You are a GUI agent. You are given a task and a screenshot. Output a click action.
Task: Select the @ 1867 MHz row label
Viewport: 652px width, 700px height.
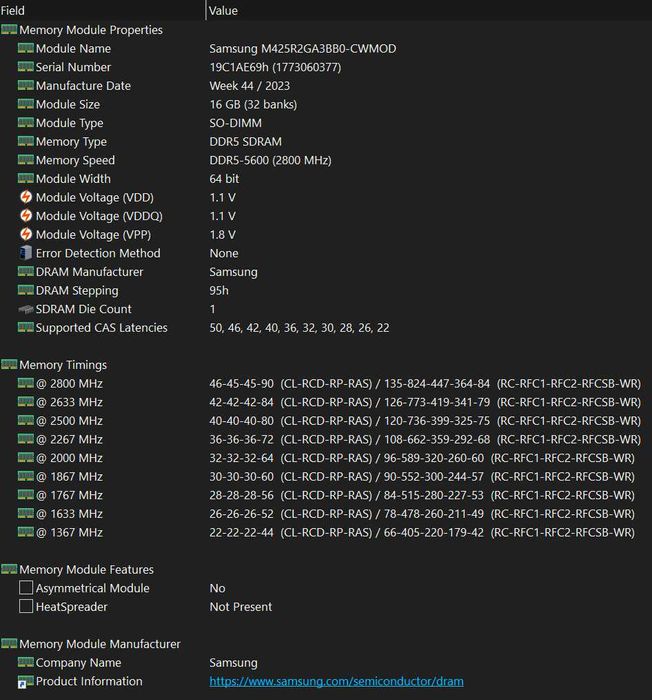pyautogui.click(x=69, y=477)
